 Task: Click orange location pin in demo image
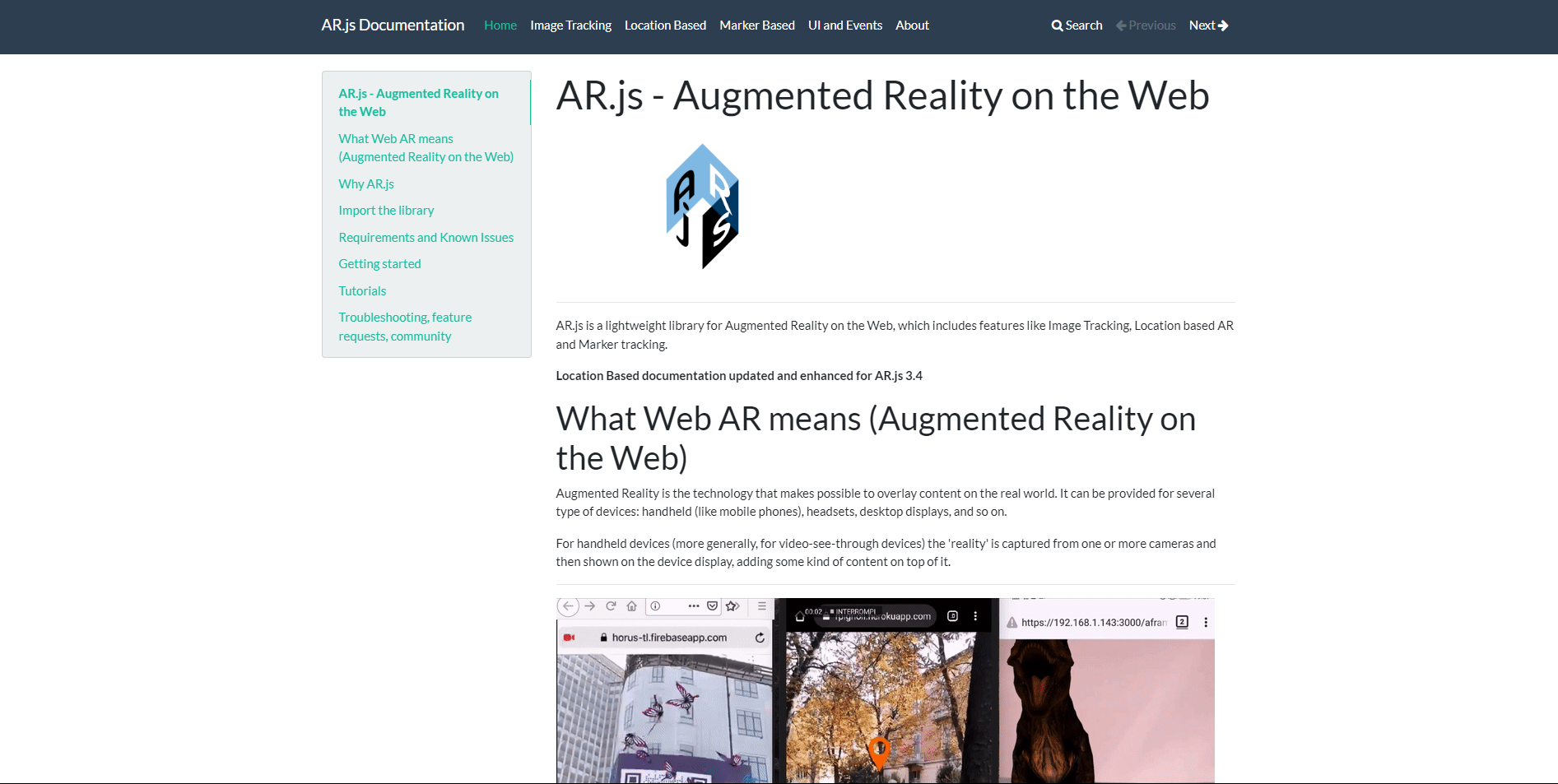click(879, 753)
